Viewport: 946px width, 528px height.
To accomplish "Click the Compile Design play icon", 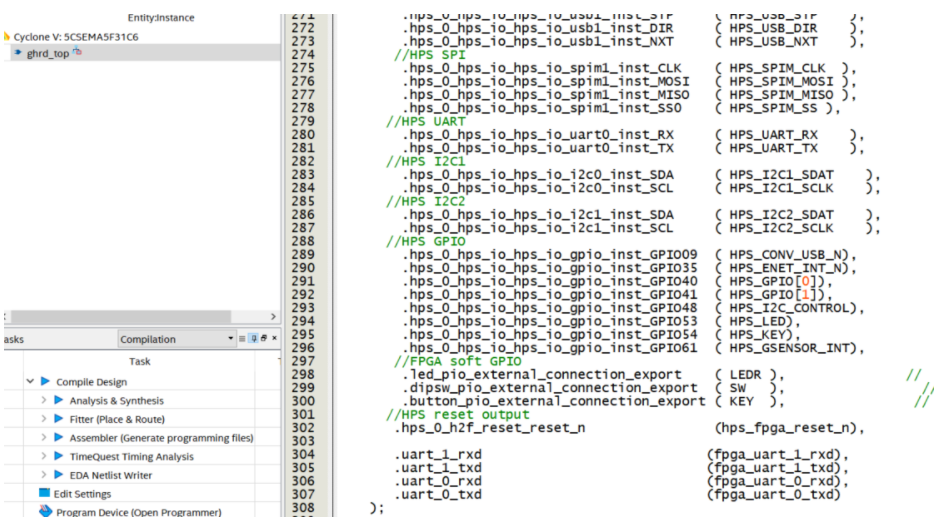I will pyautogui.click(x=45, y=381).
